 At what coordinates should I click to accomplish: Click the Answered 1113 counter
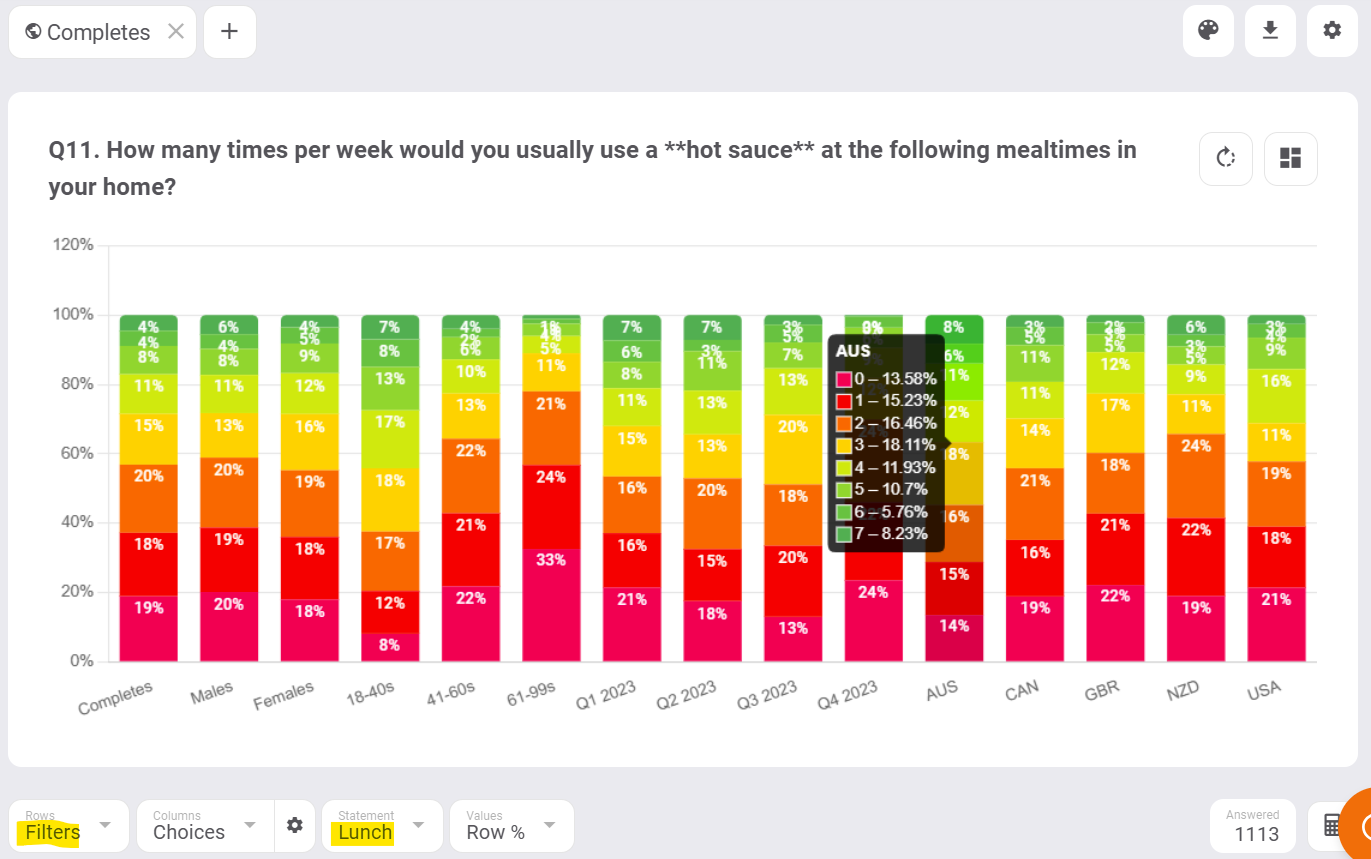[x=1253, y=825]
